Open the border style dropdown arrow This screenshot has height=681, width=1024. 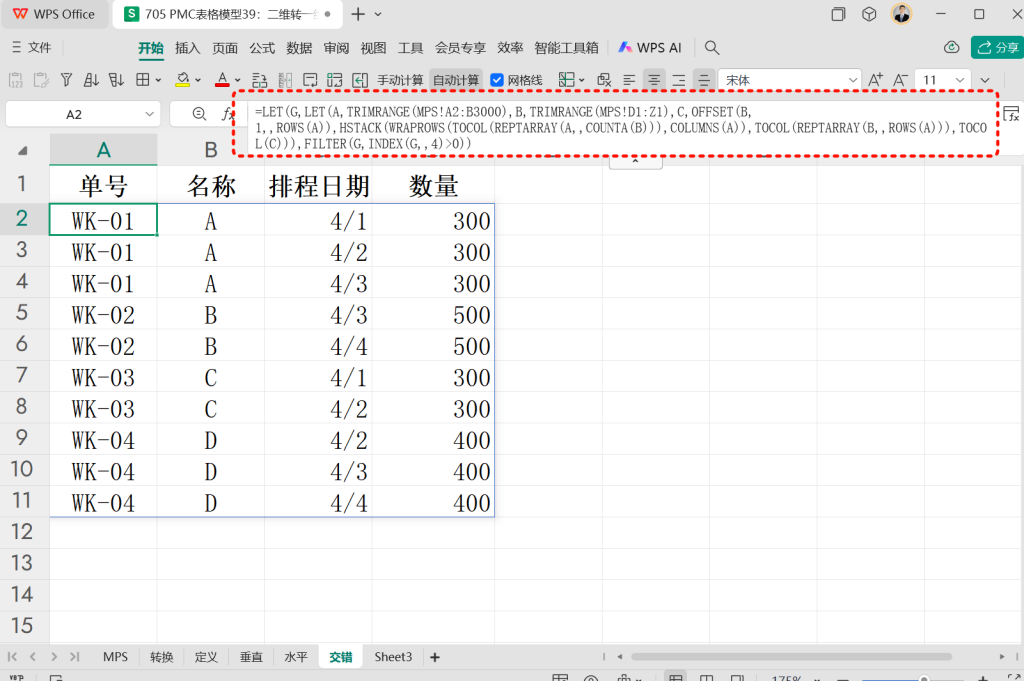coord(158,80)
